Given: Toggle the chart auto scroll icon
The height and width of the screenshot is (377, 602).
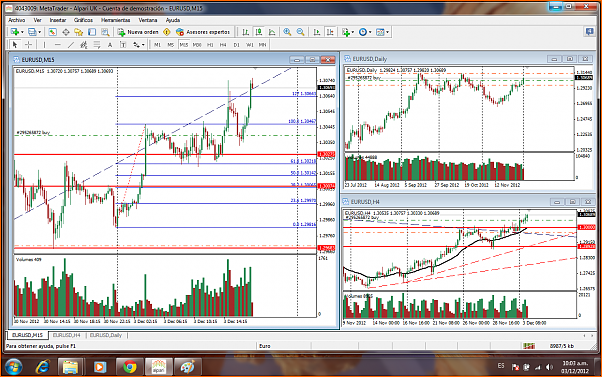Looking at the screenshot, I should point(317,32).
